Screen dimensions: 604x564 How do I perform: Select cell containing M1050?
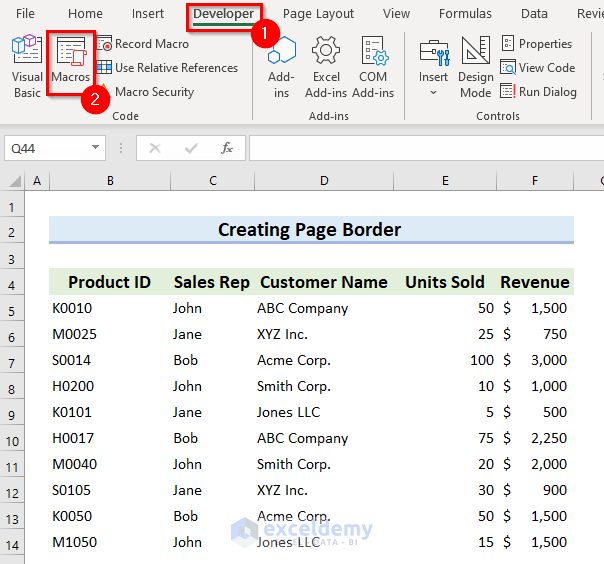(110, 542)
